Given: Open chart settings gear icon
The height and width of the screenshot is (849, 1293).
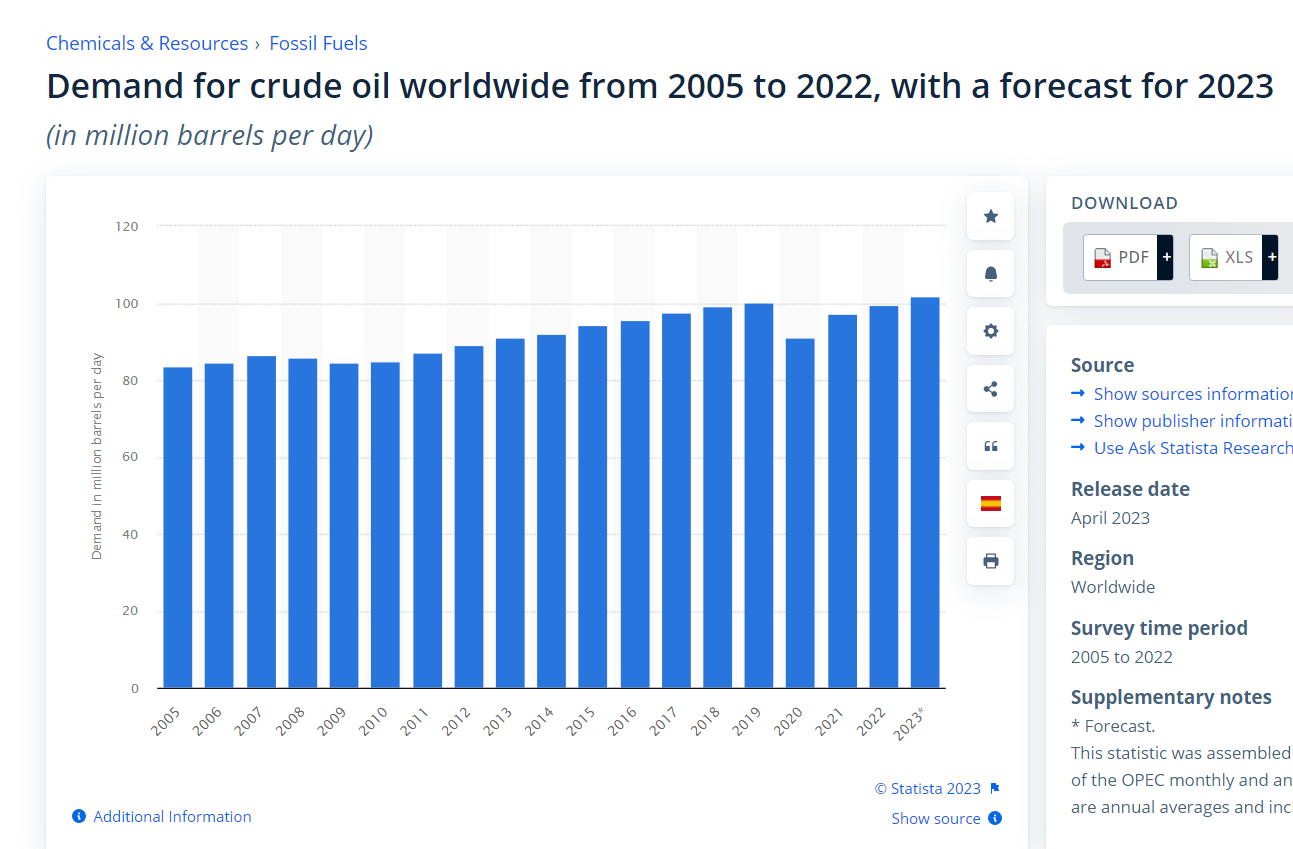Looking at the screenshot, I should tap(991, 331).
